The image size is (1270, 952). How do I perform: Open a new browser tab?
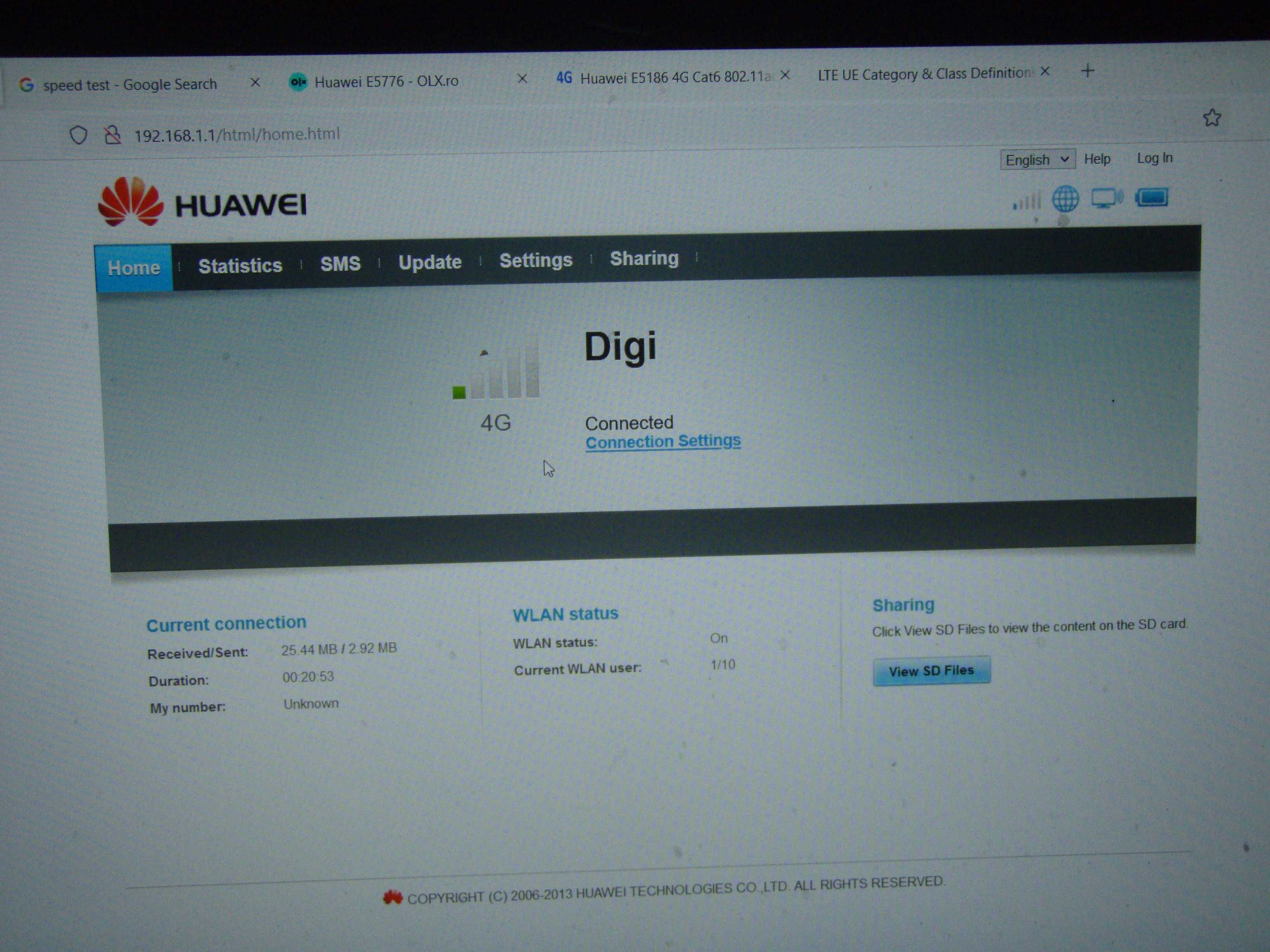tap(1087, 71)
